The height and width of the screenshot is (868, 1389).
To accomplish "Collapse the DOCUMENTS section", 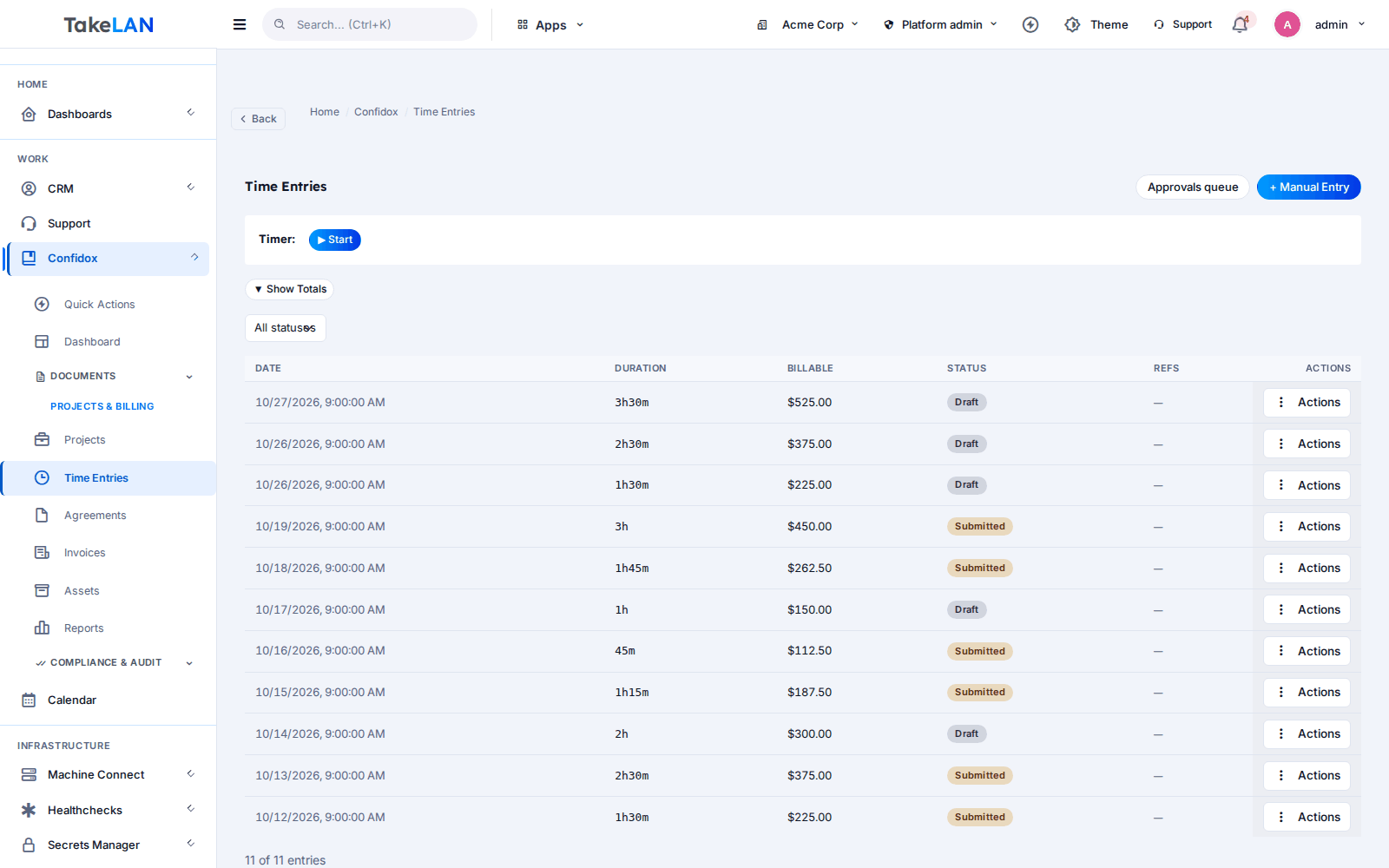I will (x=114, y=377).
